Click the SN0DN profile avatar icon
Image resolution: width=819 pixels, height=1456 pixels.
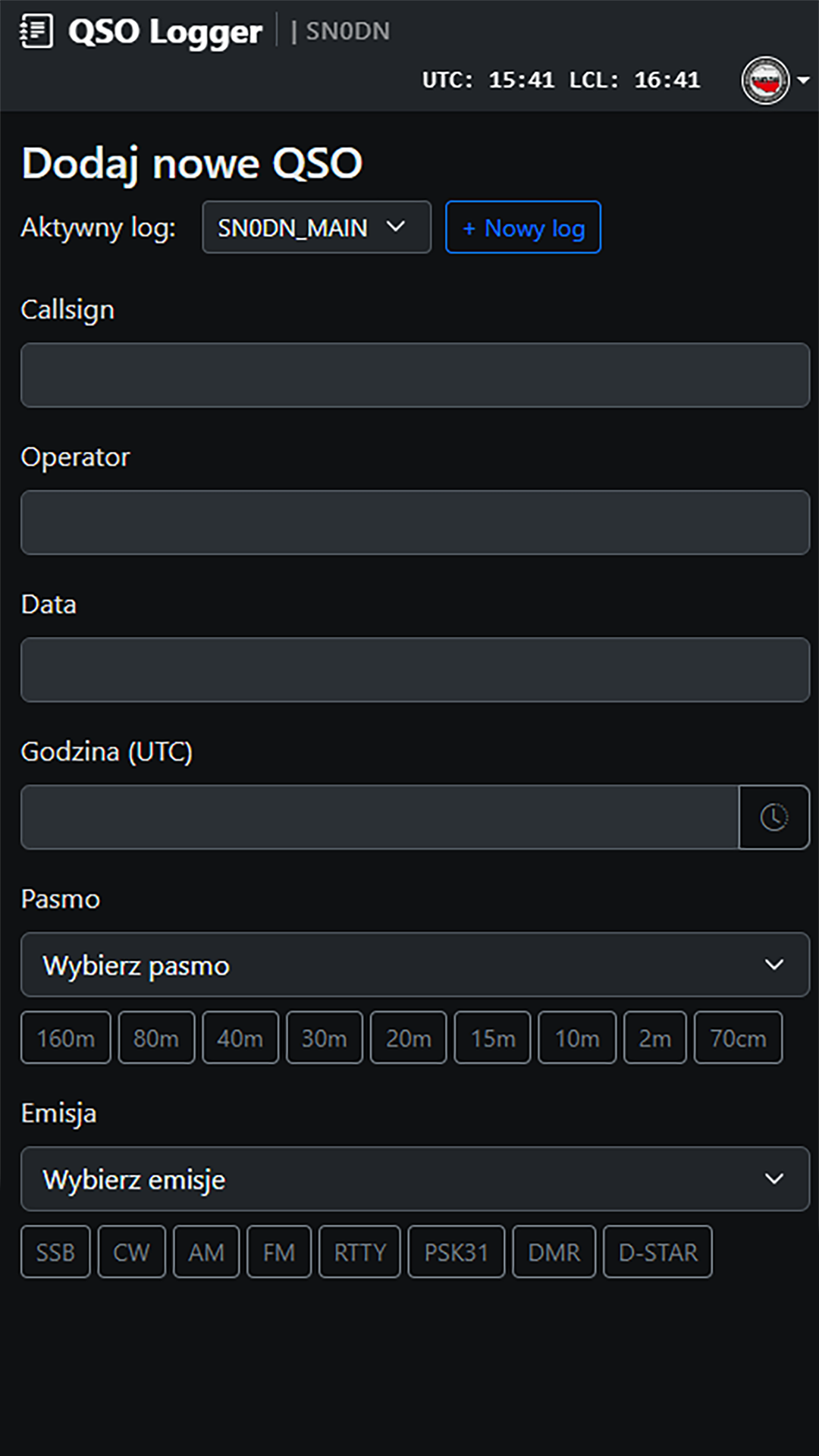(765, 80)
